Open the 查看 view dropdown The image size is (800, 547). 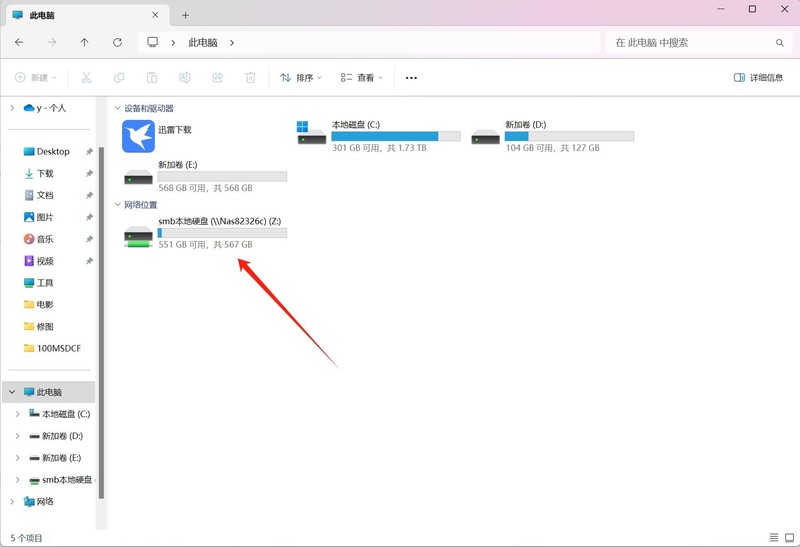362,78
